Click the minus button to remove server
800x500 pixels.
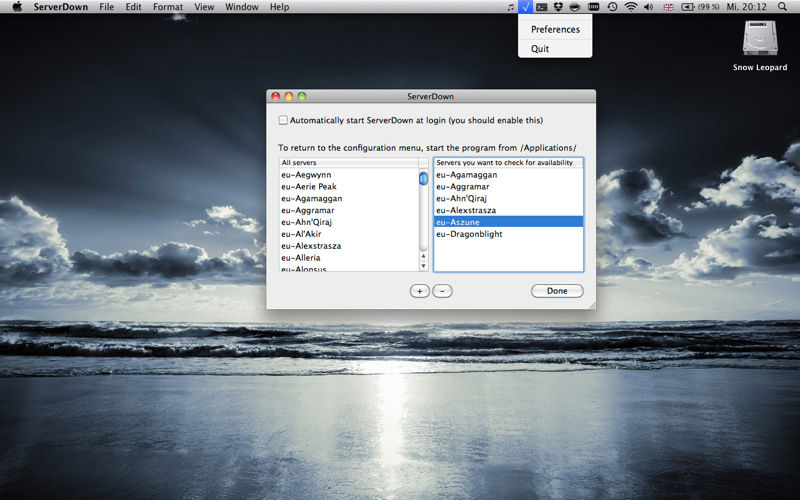pyautogui.click(x=442, y=291)
